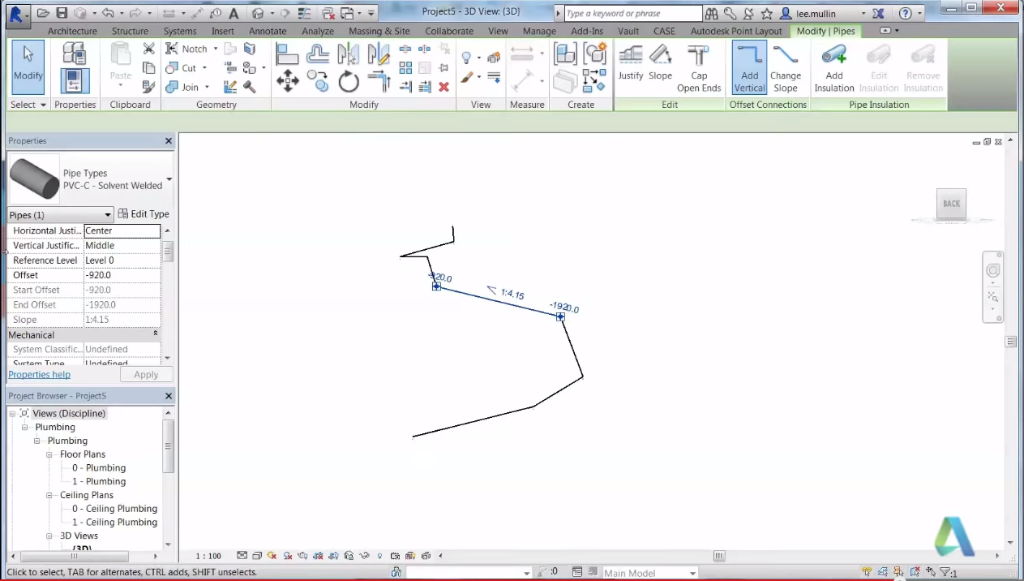The width and height of the screenshot is (1024, 581).
Task: Open the Join geometry dropdown arrow
Action: click(207, 87)
